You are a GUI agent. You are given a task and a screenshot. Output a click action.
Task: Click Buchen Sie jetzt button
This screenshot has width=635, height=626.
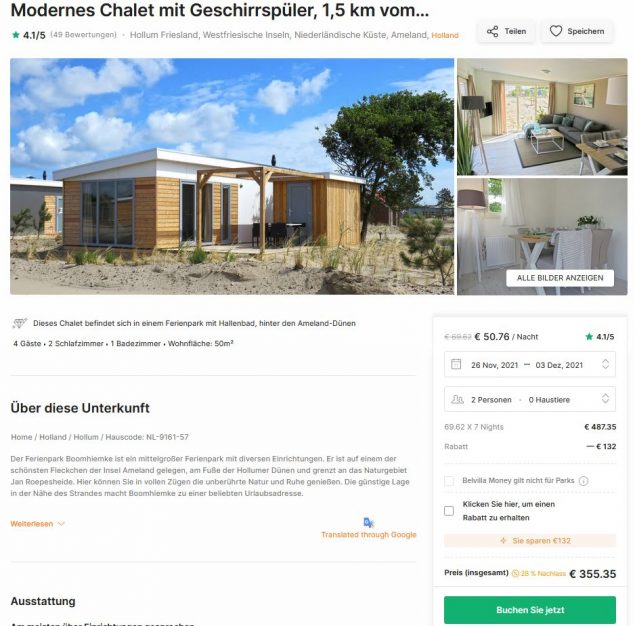(x=530, y=610)
